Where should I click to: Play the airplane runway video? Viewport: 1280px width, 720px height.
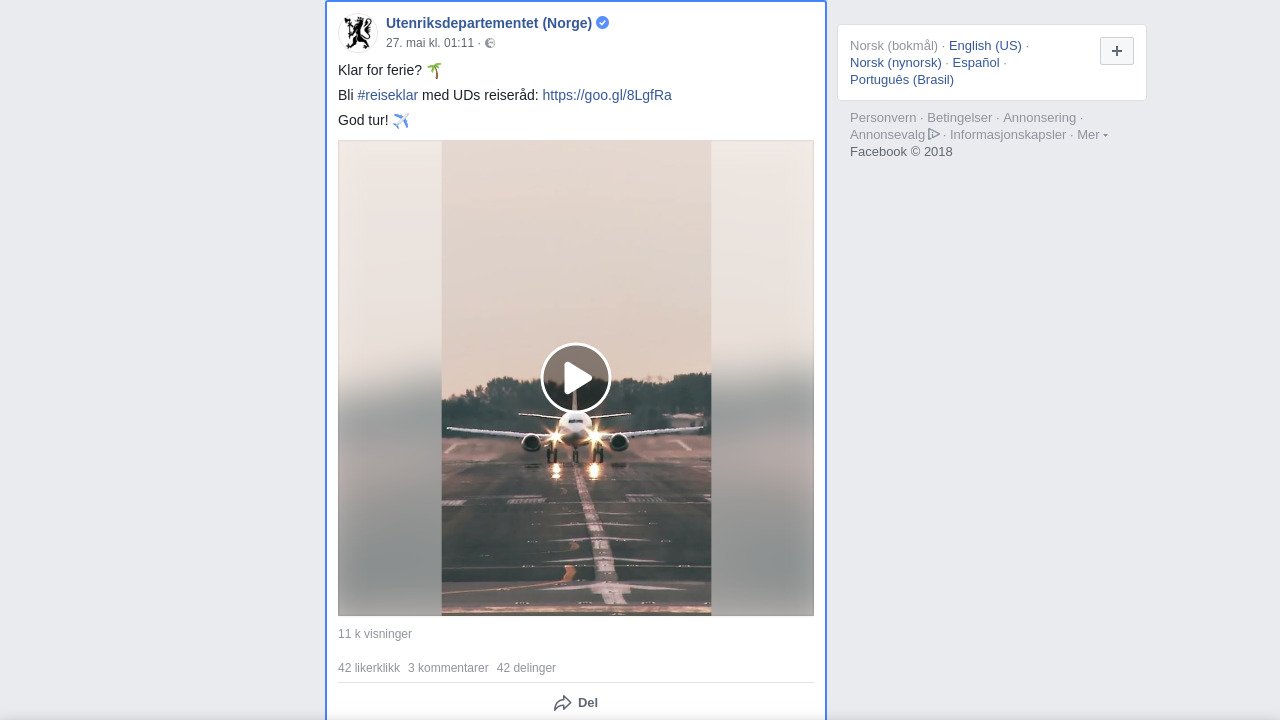tap(576, 378)
